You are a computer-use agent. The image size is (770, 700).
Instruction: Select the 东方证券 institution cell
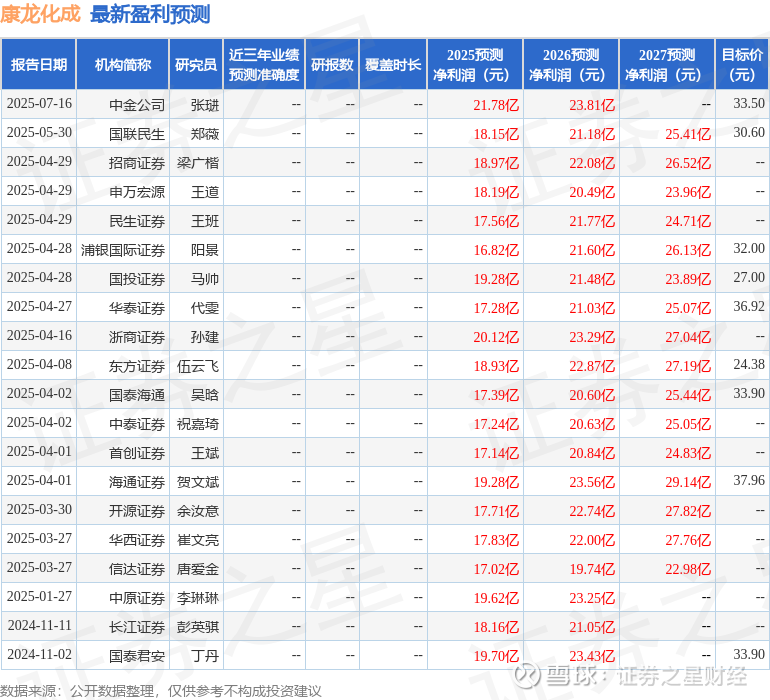point(123,365)
